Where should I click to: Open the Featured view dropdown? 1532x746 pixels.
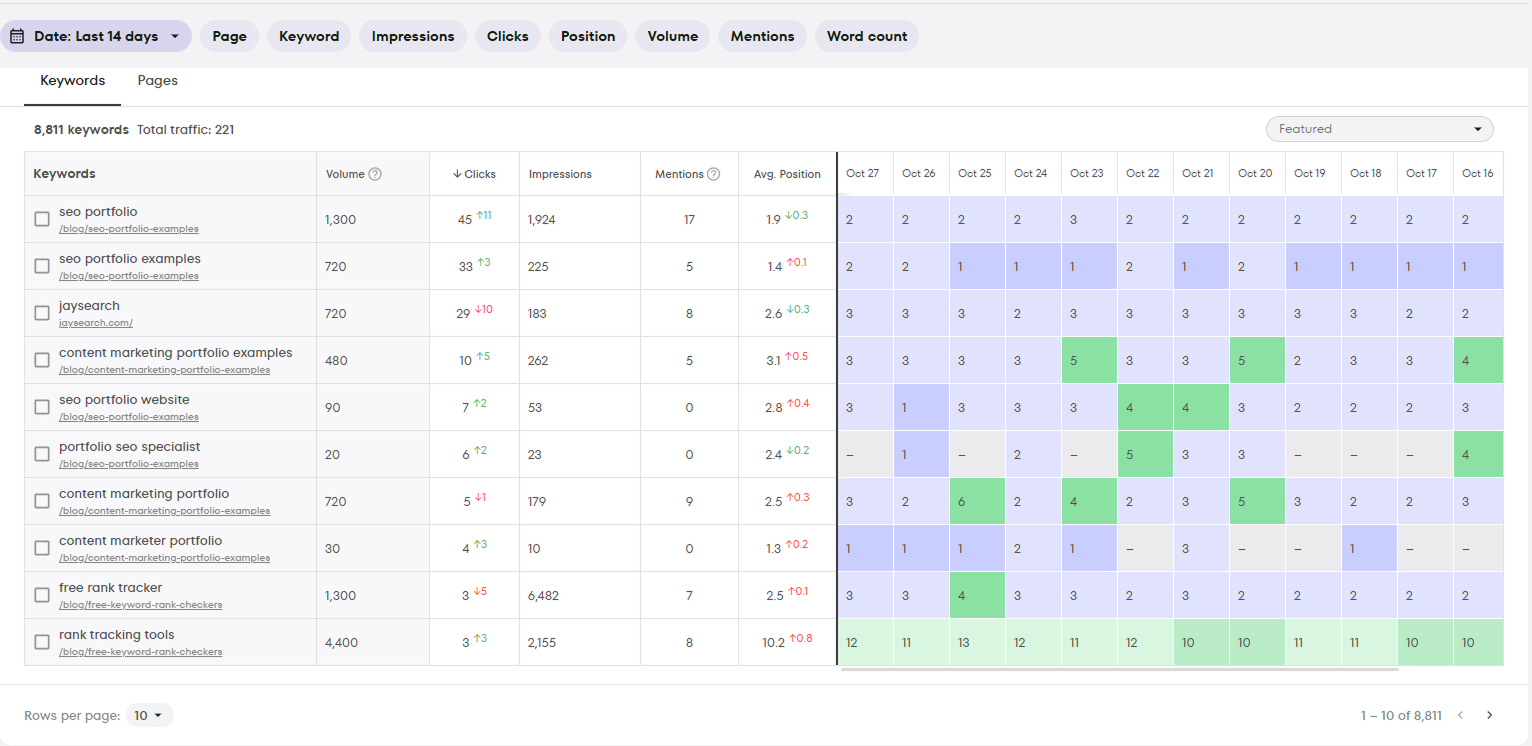(1378, 129)
